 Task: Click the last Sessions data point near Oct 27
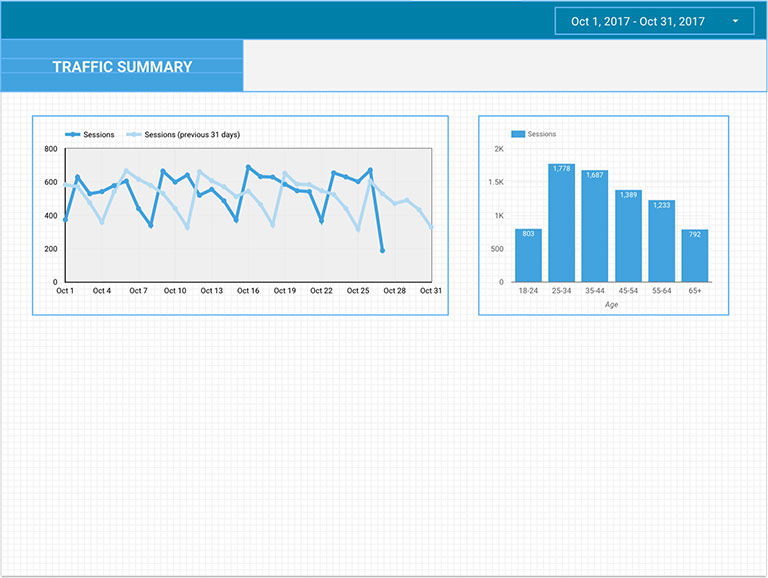(383, 250)
